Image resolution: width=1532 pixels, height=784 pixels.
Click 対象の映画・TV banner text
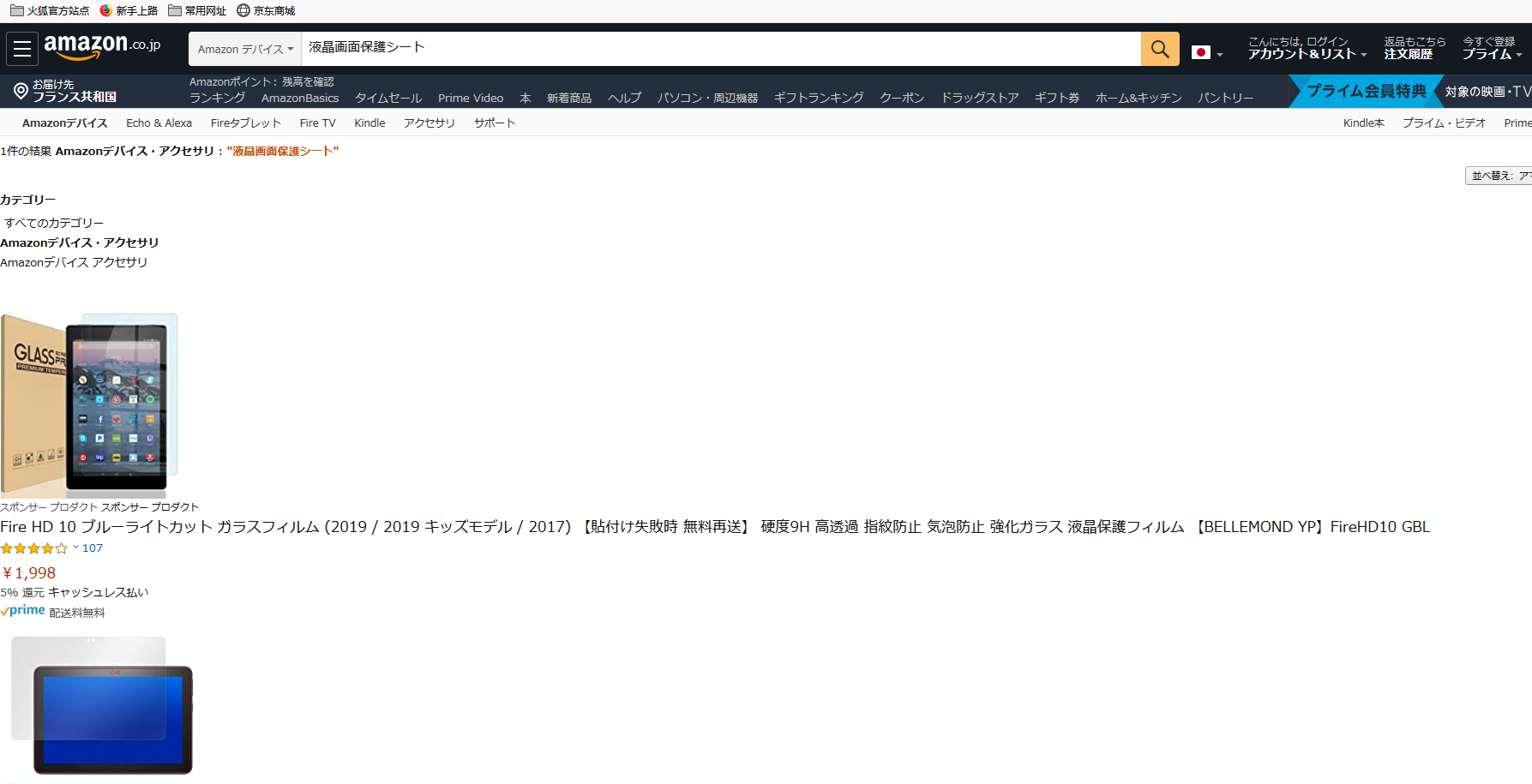[1487, 92]
